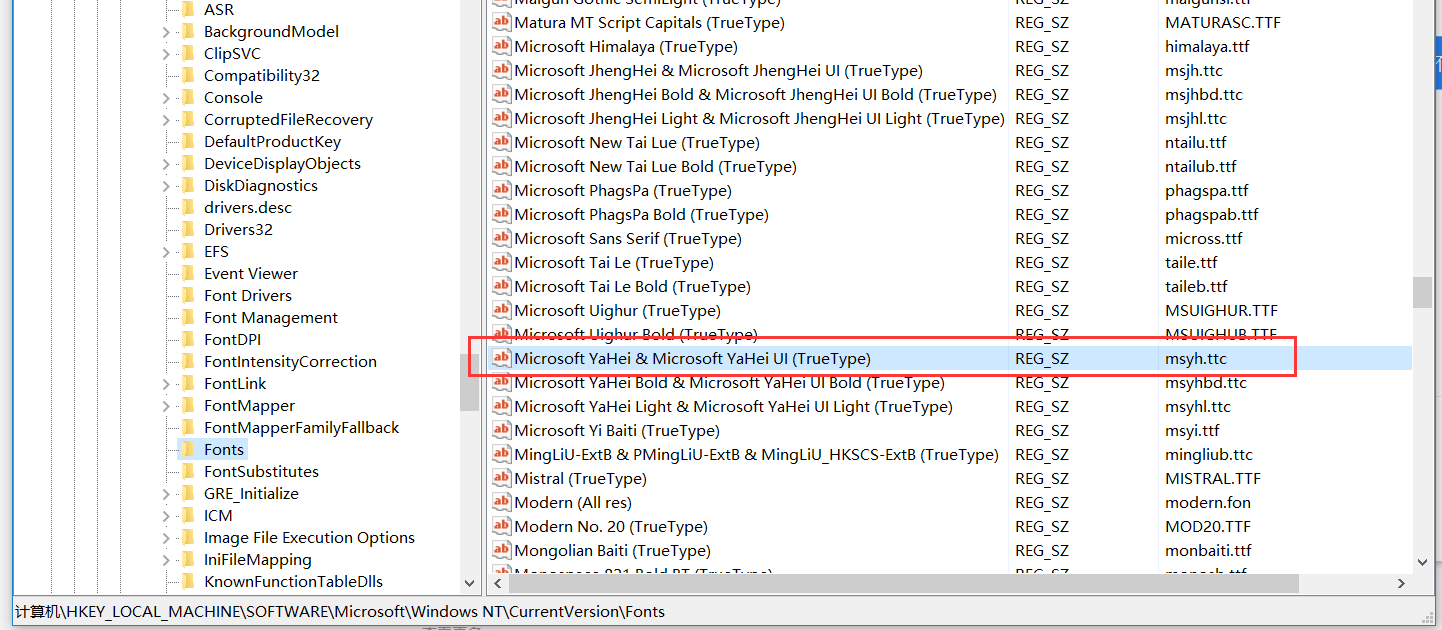Image resolution: width=1442 pixels, height=630 pixels.
Task: Click the values pane horizontal scroll right arrow
Action: coord(1401,583)
